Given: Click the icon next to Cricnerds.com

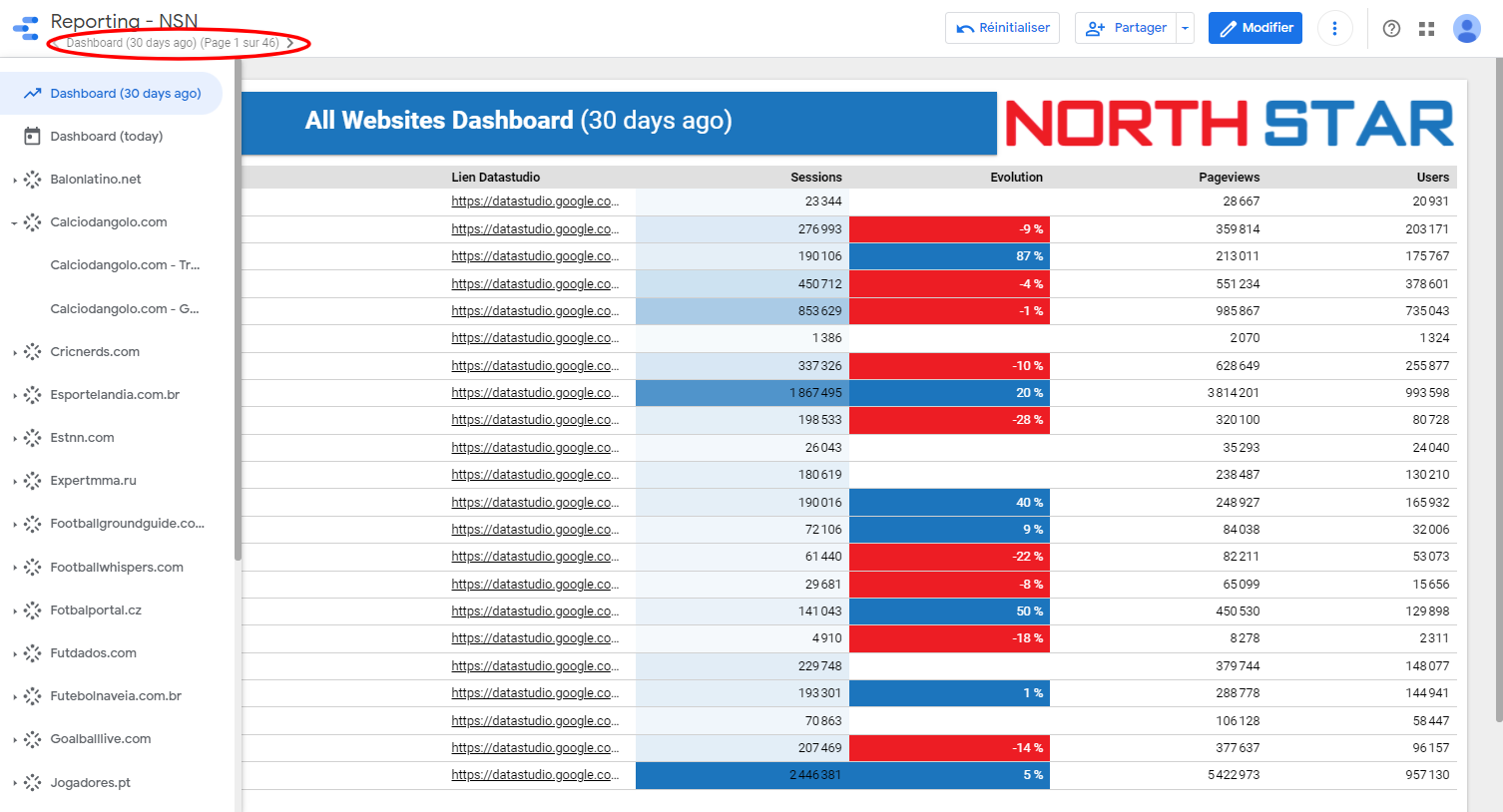Looking at the screenshot, I should pyautogui.click(x=32, y=352).
